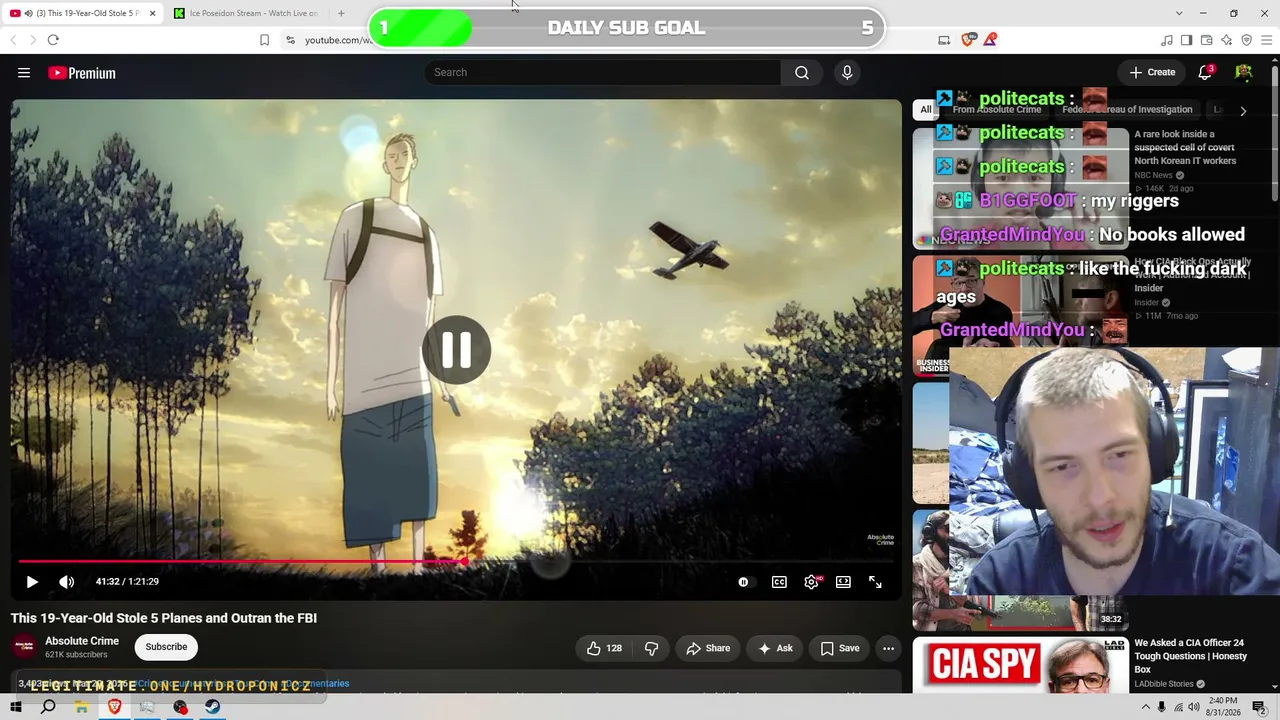Enter fullscreen video mode
1280x720 pixels.
(x=875, y=582)
